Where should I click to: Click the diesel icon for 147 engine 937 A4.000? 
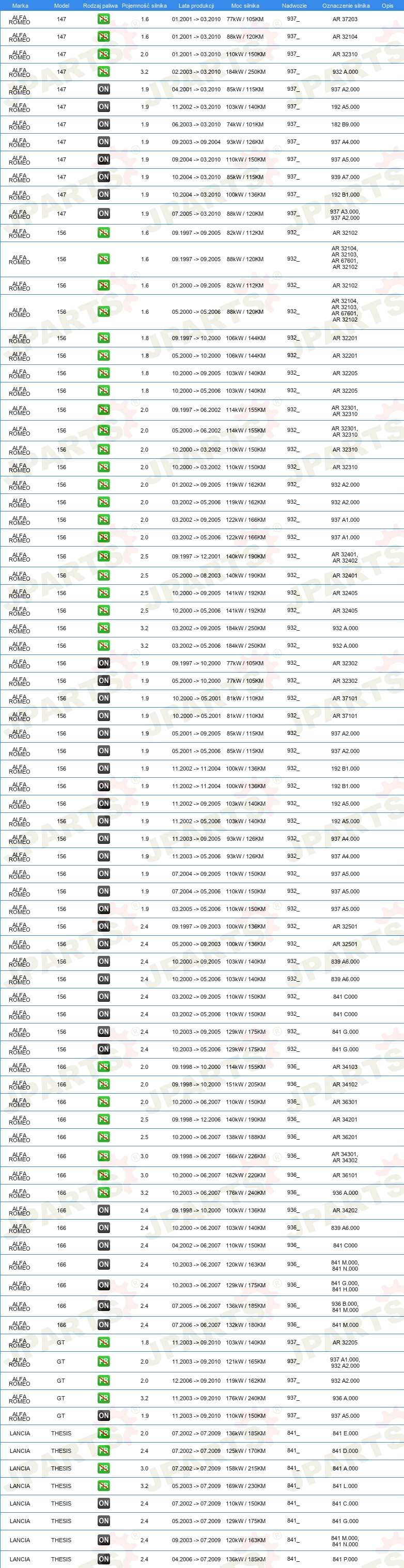[x=104, y=142]
